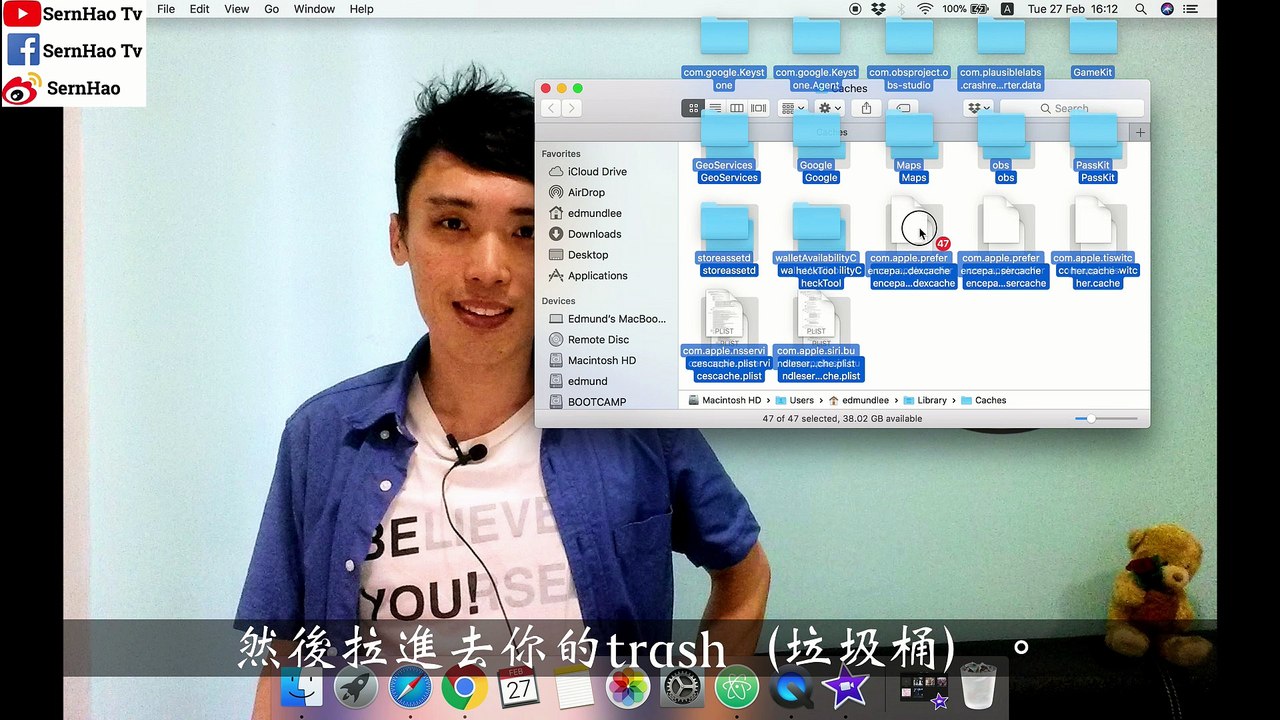This screenshot has width=1280, height=720.
Task: Select the edmundlee home folder in the sidebar
Action: pyautogui.click(x=594, y=214)
